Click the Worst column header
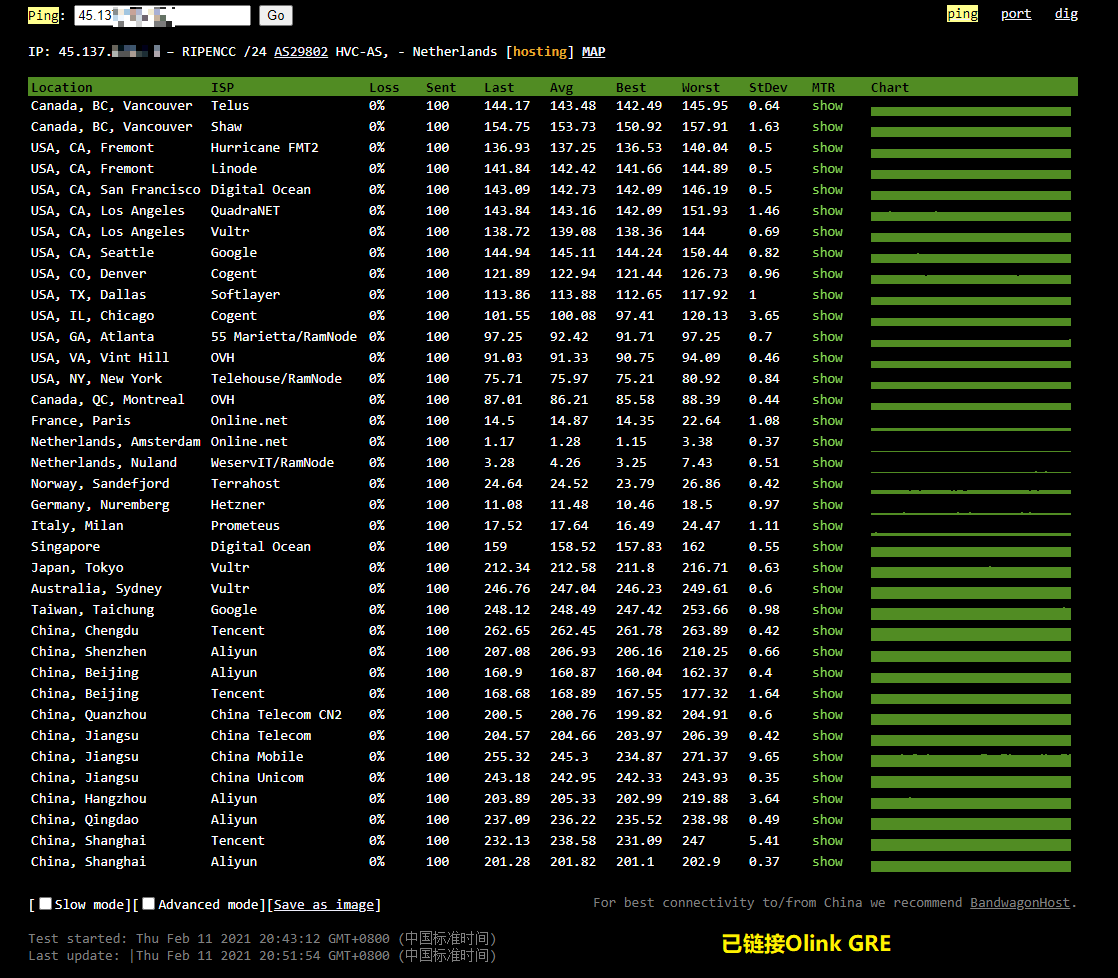This screenshot has height=978, width=1118. click(700, 87)
